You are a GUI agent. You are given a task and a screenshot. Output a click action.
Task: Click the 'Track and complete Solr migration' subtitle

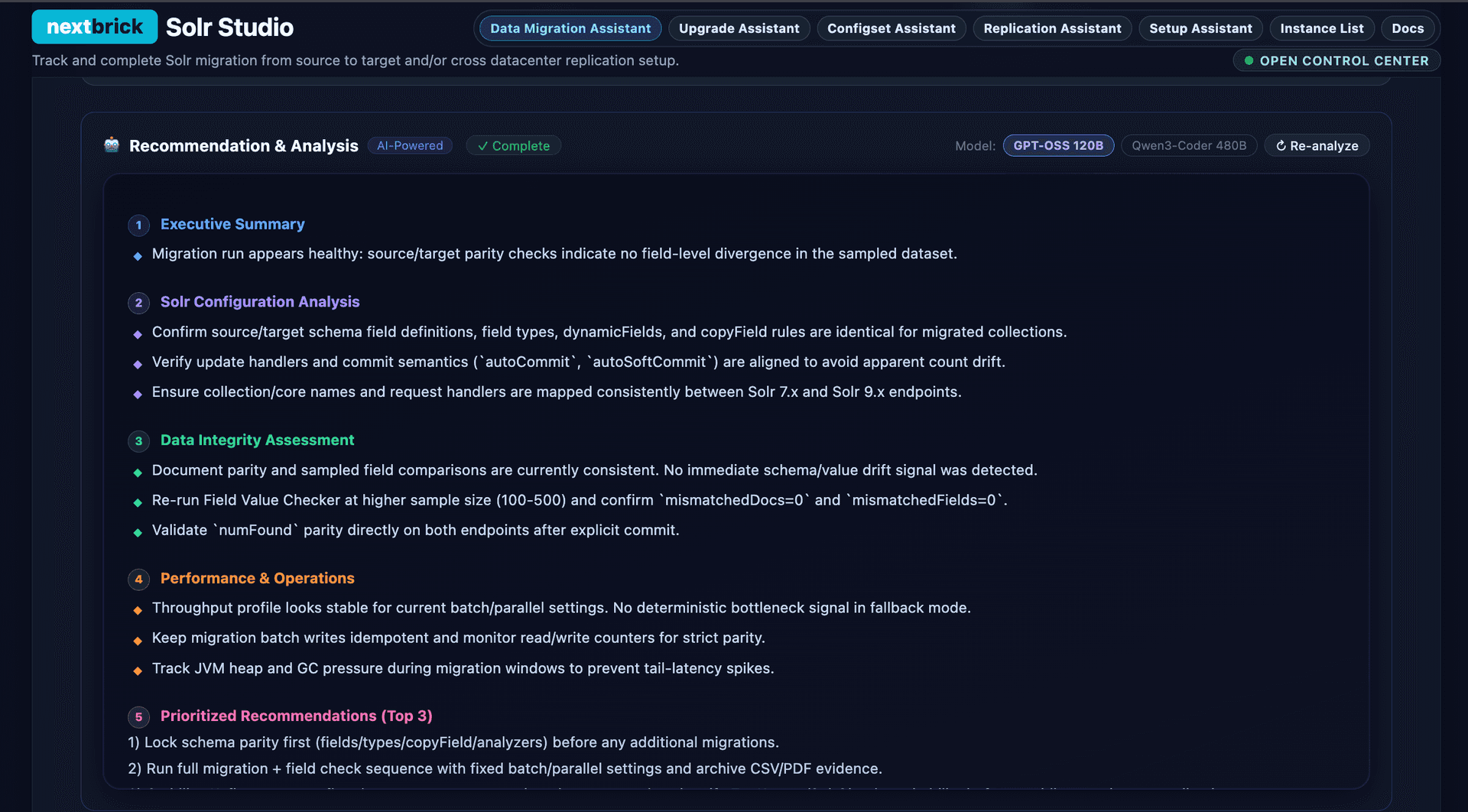356,60
